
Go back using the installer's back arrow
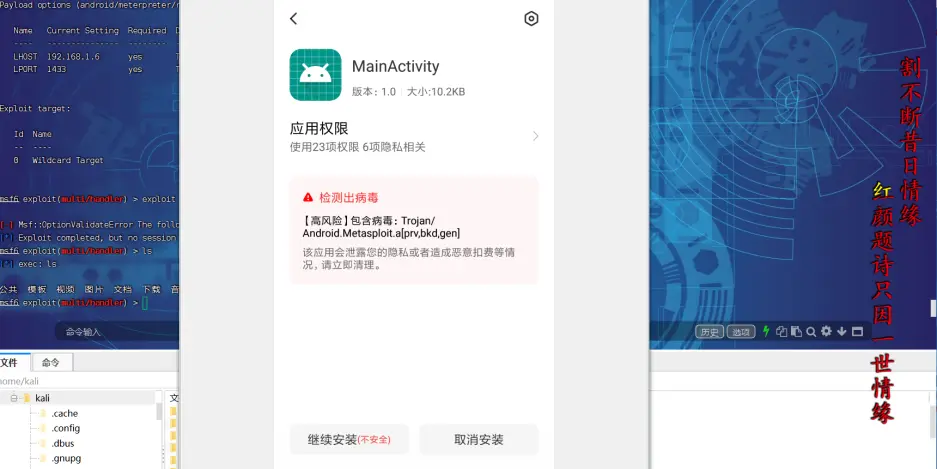[293, 19]
